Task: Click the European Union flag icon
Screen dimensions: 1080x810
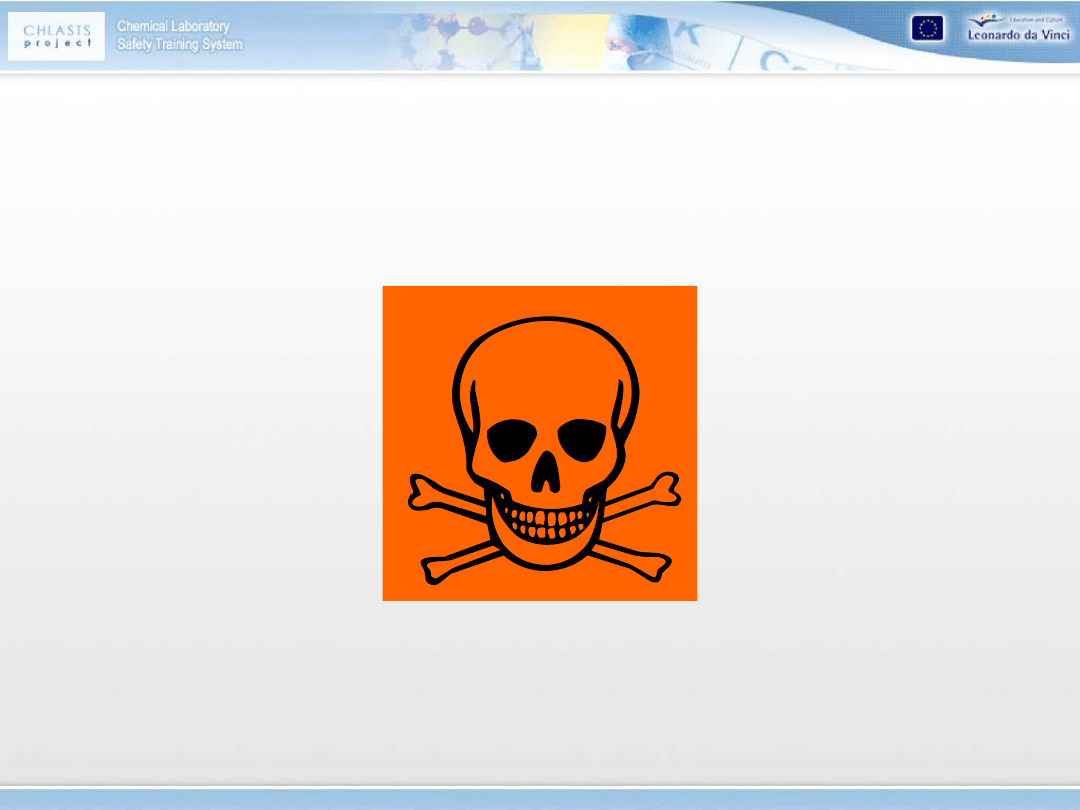Action: [926, 29]
